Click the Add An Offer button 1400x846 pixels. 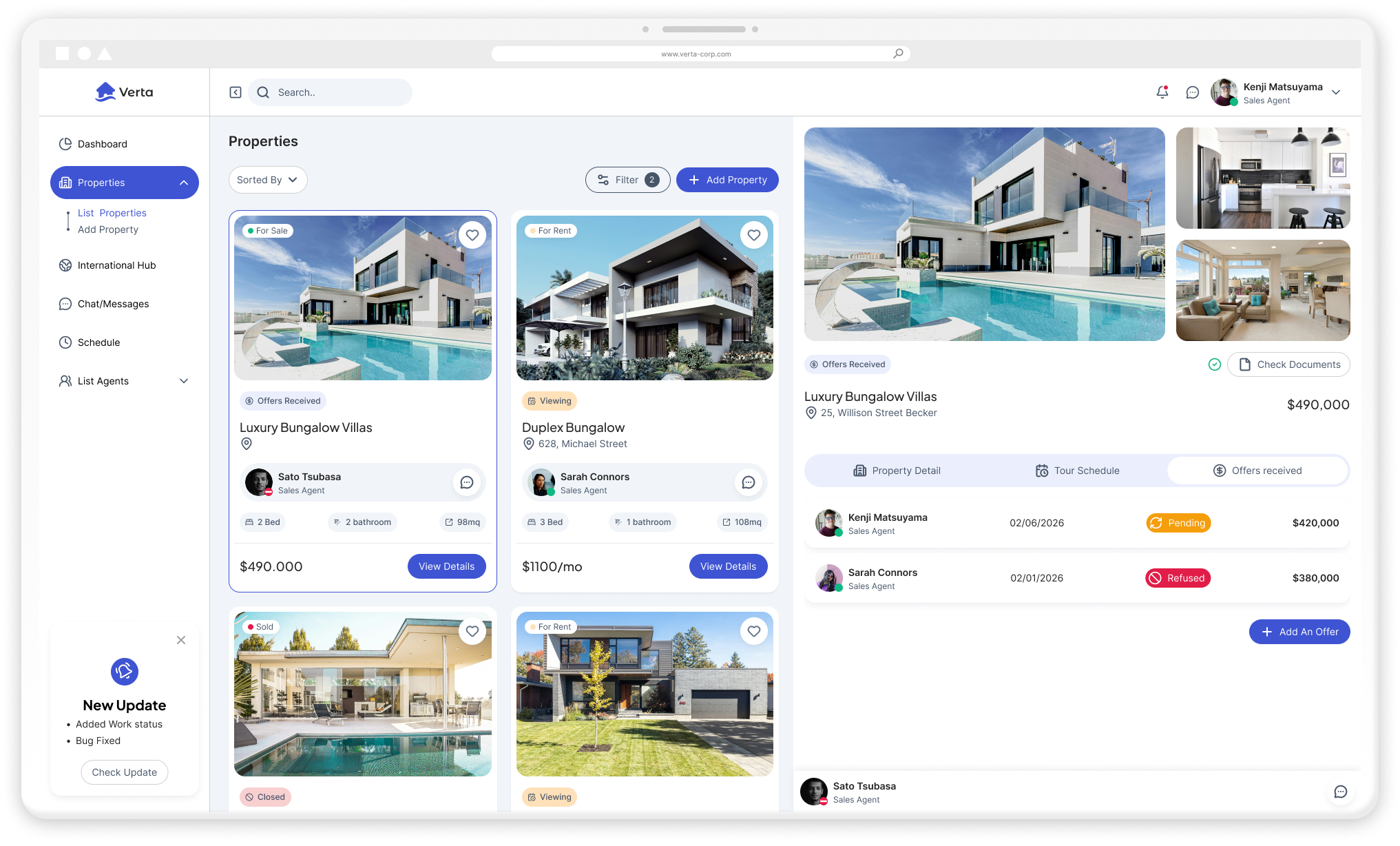1299,632
